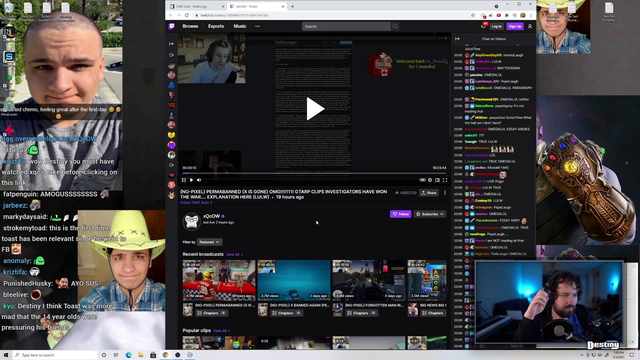Click the Twitch logo home icon
Viewport: 640px width, 360px height.
172,27
